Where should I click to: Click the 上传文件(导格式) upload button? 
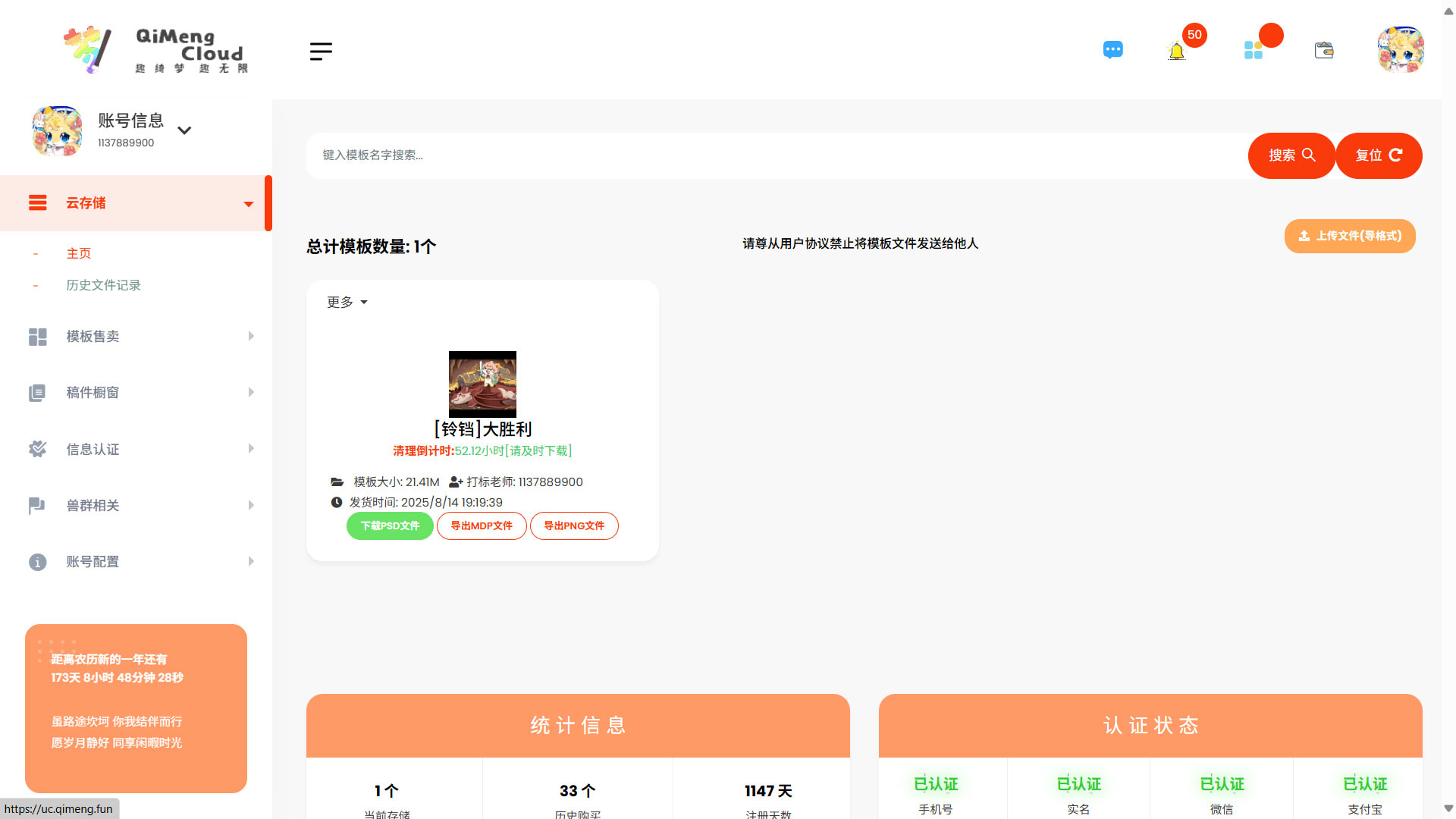click(1349, 236)
